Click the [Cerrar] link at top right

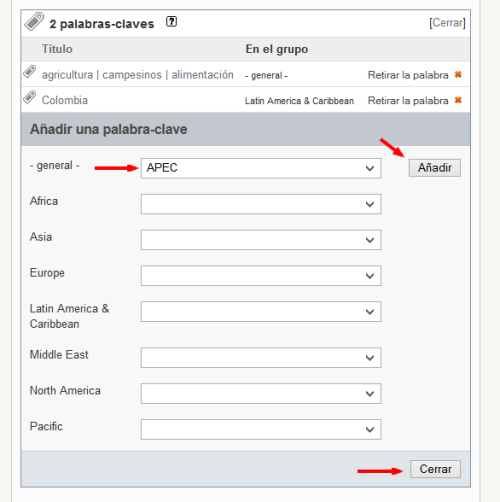coord(447,23)
